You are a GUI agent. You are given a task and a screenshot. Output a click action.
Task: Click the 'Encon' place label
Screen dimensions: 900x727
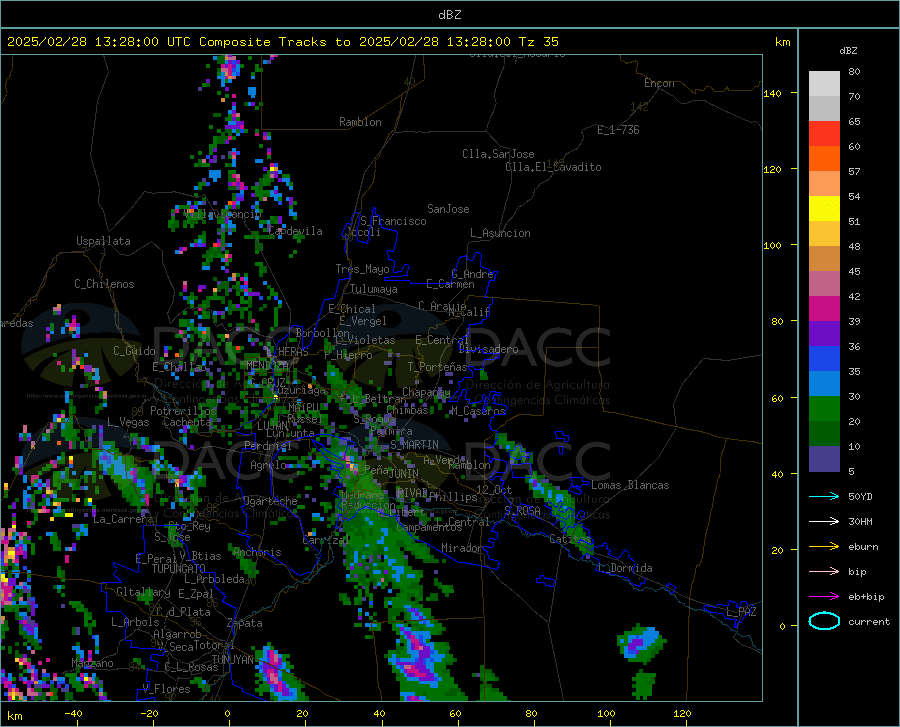tap(659, 83)
